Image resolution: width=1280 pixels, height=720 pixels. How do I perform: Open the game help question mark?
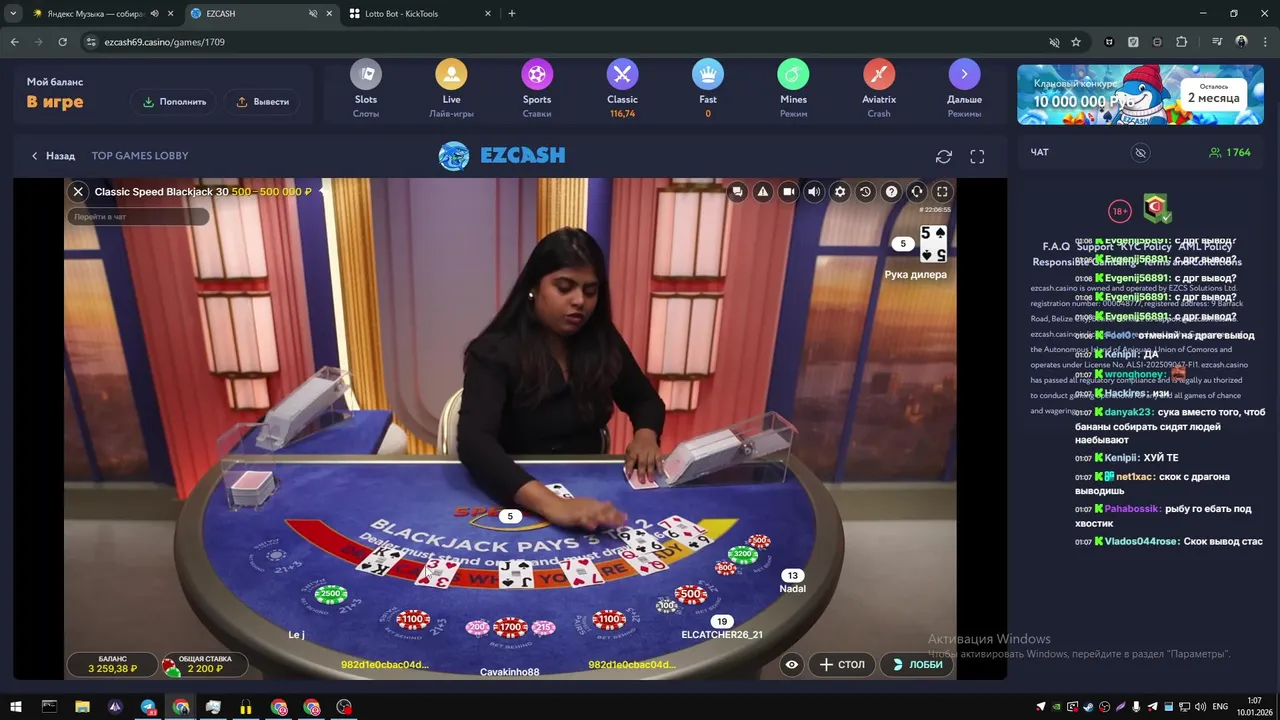(891, 192)
